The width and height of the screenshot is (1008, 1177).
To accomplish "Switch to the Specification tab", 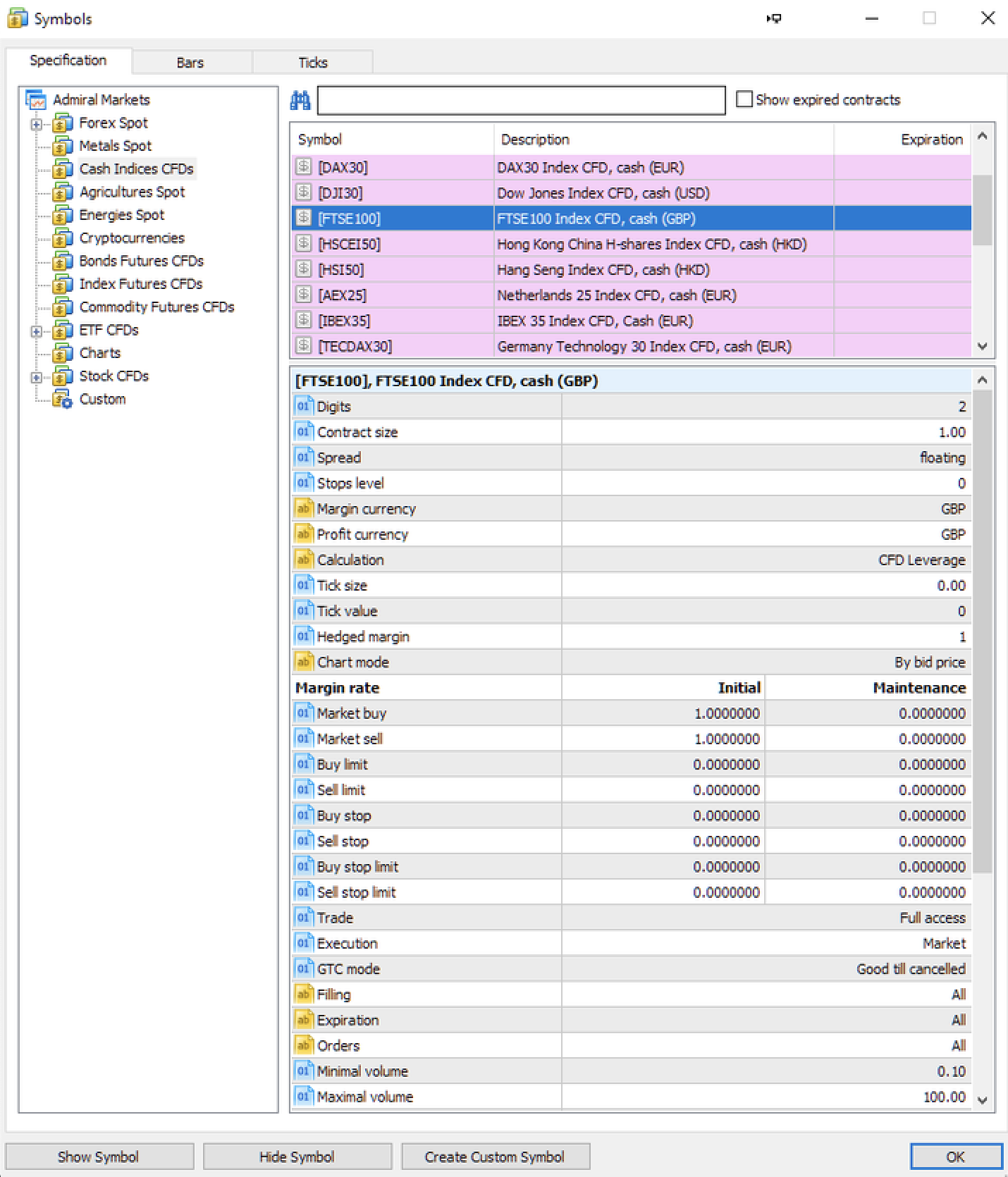I will point(68,61).
